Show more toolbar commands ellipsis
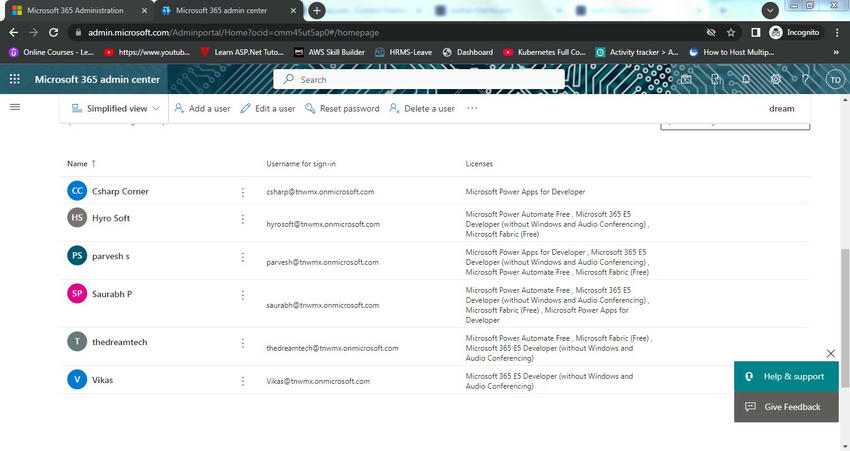The height and width of the screenshot is (451, 850). click(472, 108)
